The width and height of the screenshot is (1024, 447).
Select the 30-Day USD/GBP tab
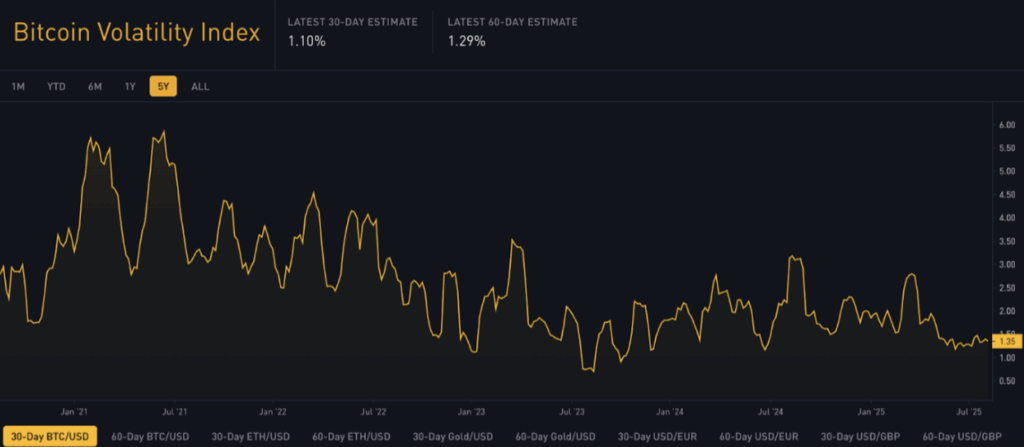point(861,436)
